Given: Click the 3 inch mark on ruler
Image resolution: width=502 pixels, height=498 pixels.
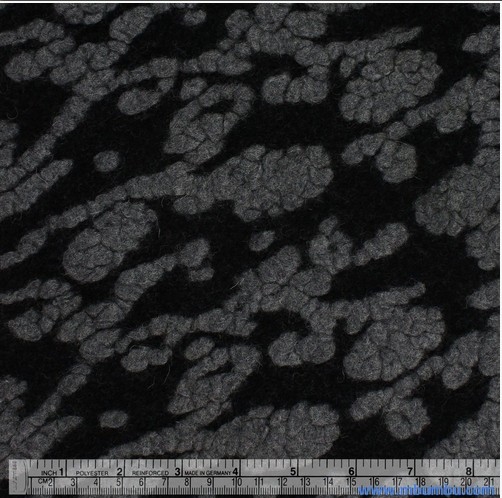Looking at the screenshot, I should point(178,472).
